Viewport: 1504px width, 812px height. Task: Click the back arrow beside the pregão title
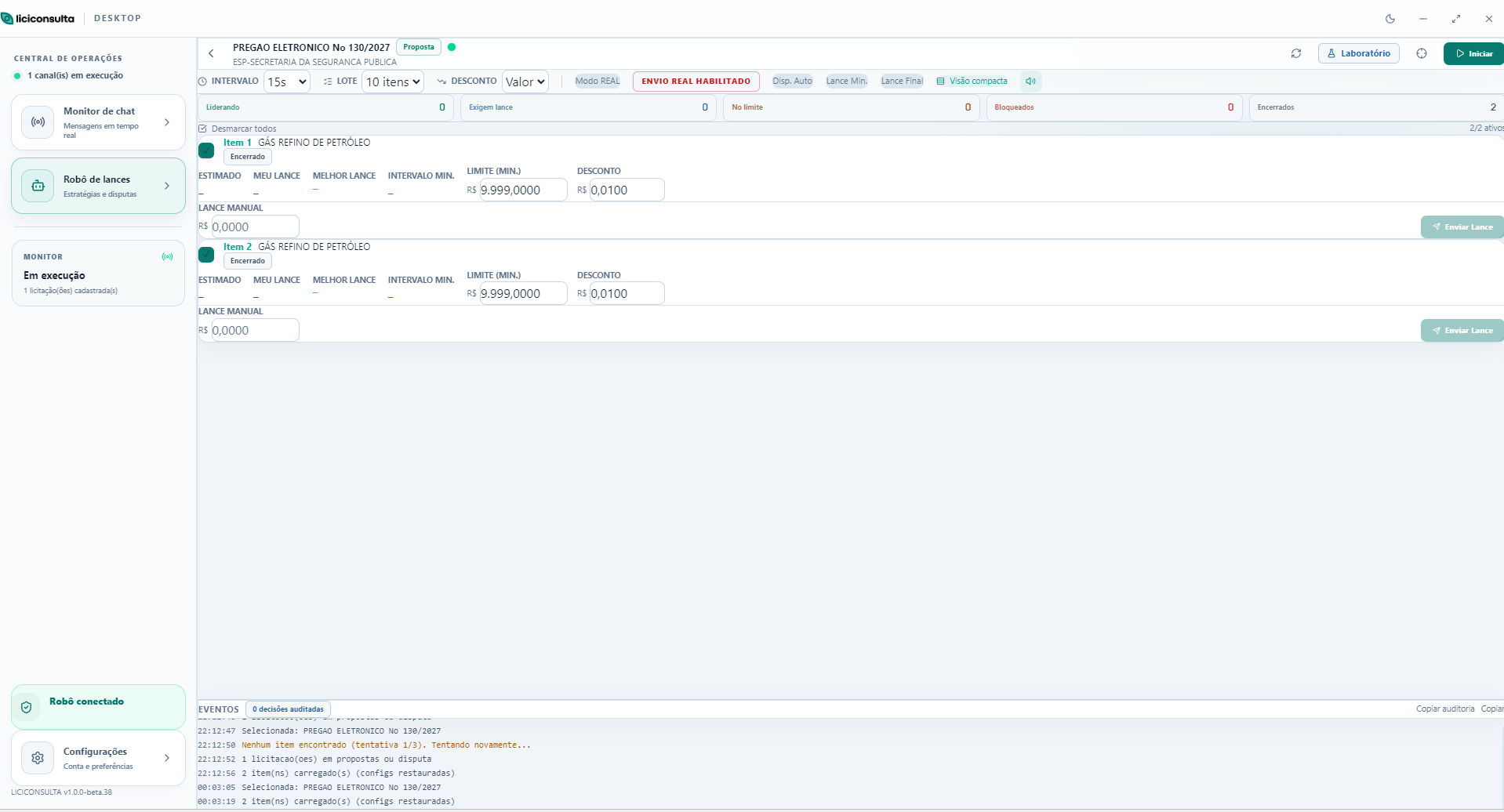click(211, 53)
